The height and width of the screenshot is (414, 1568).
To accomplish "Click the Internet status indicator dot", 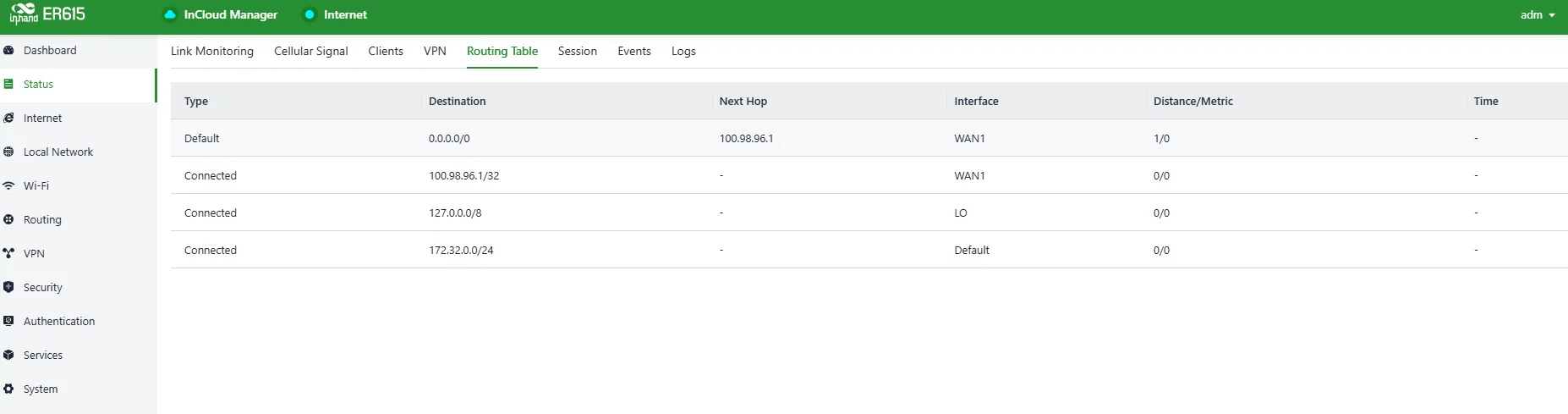I will click(x=310, y=14).
